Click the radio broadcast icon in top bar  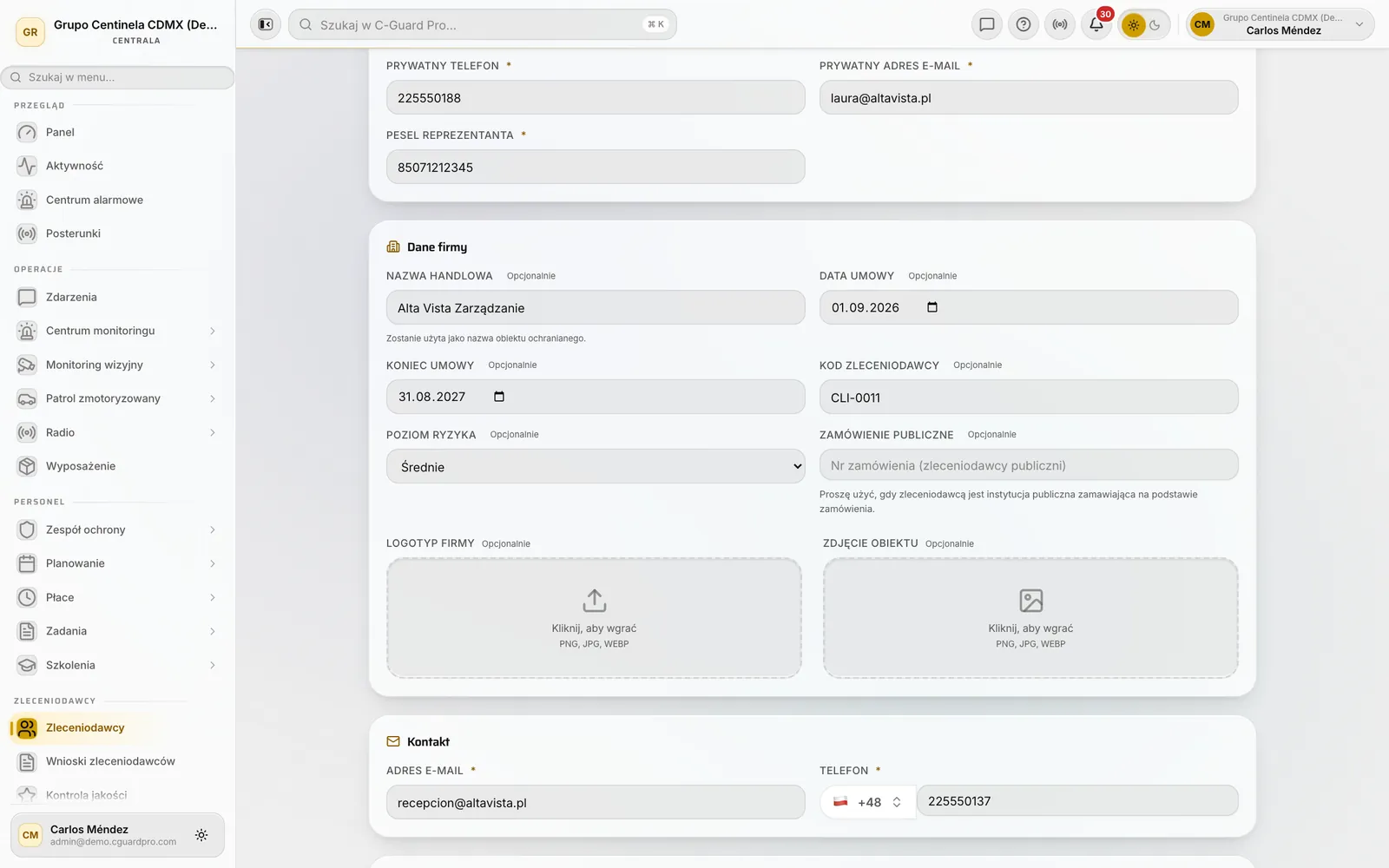coord(1060,24)
